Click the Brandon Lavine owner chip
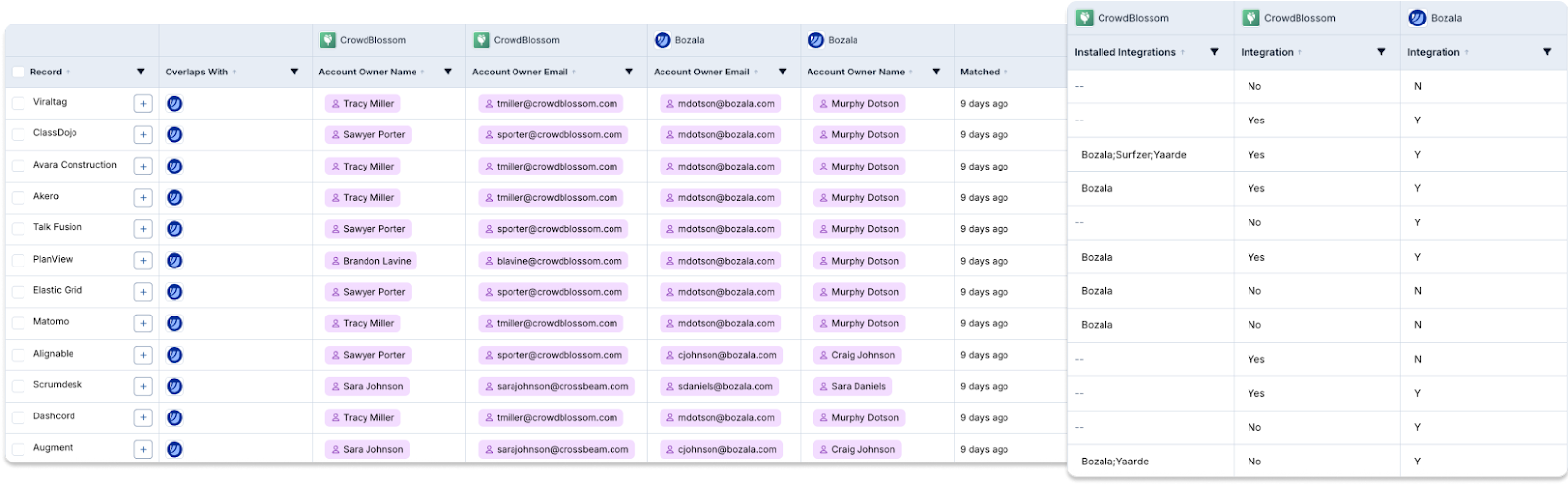 tap(371, 261)
